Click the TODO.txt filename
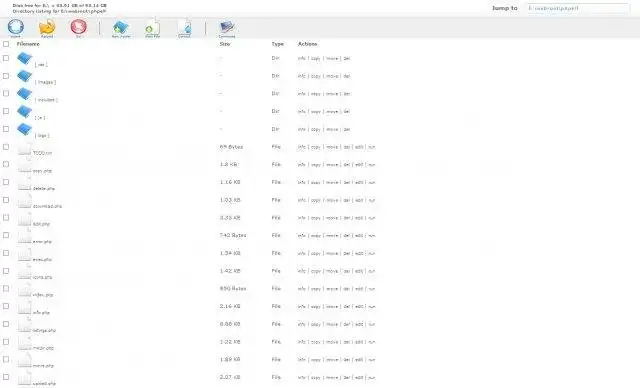 click(42, 153)
